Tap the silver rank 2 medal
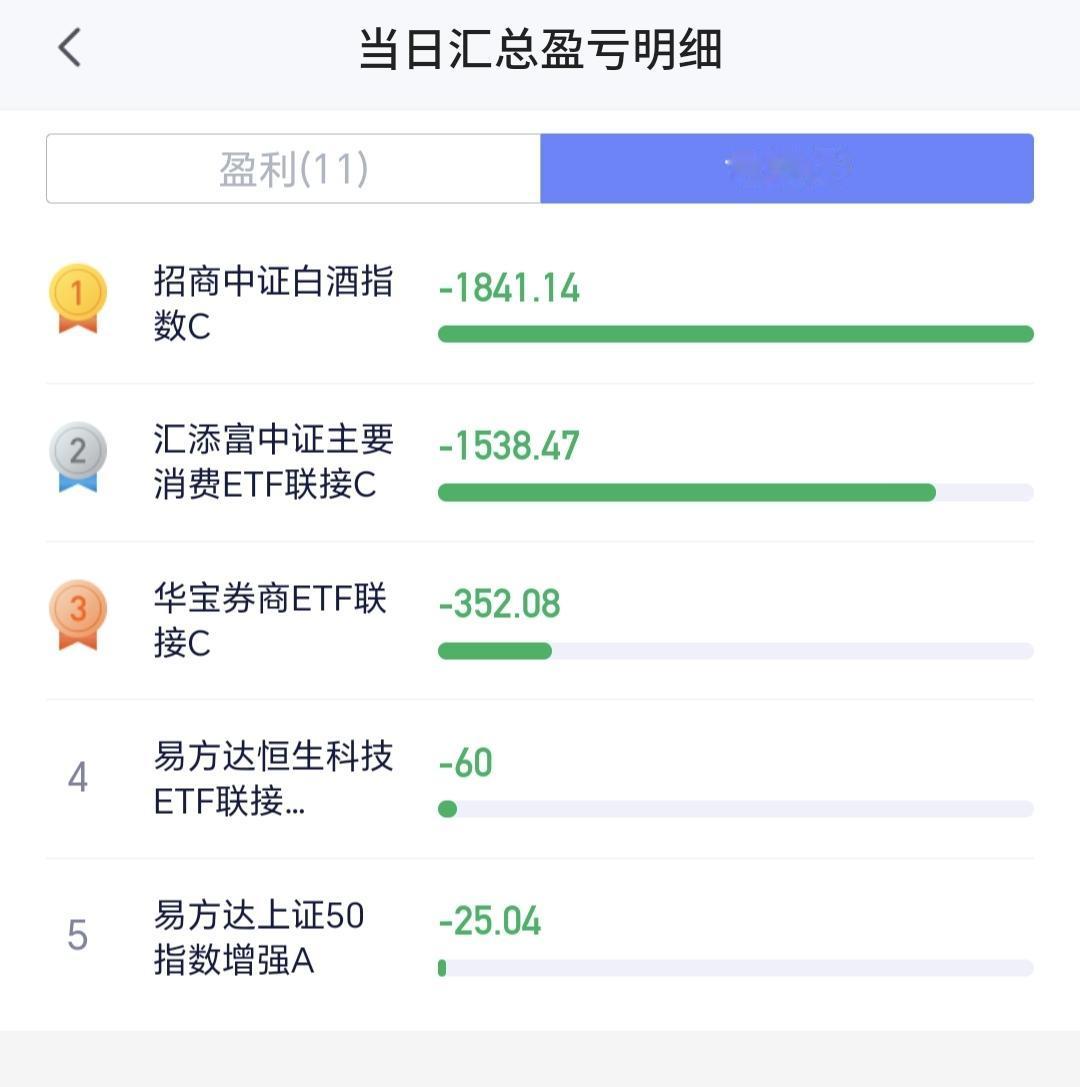This screenshot has height=1087, width=1080. pos(78,457)
